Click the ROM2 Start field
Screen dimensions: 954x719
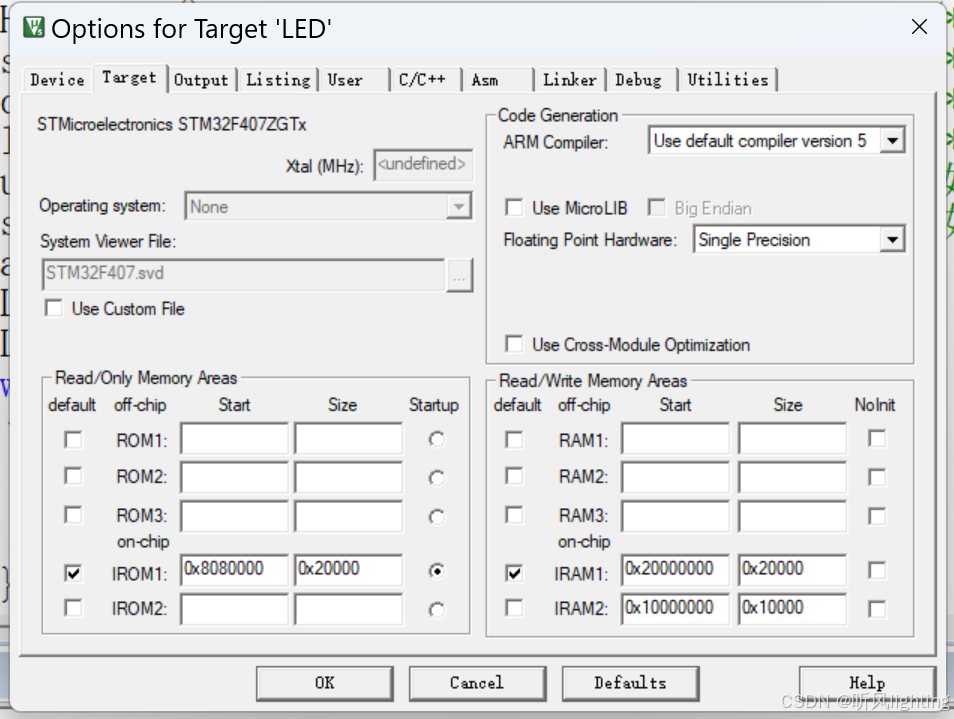(234, 477)
